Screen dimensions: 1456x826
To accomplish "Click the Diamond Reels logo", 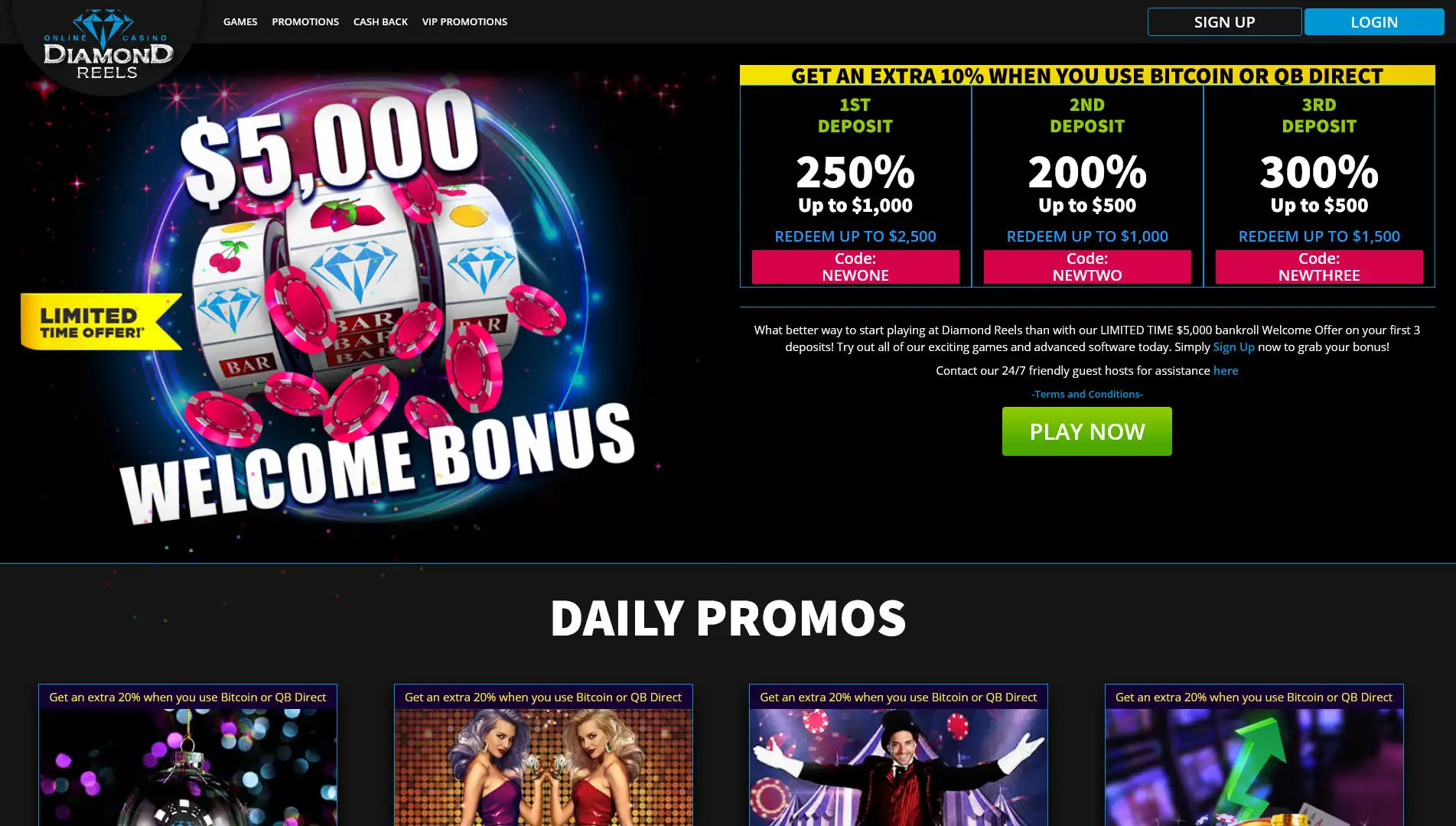I will click(x=108, y=44).
